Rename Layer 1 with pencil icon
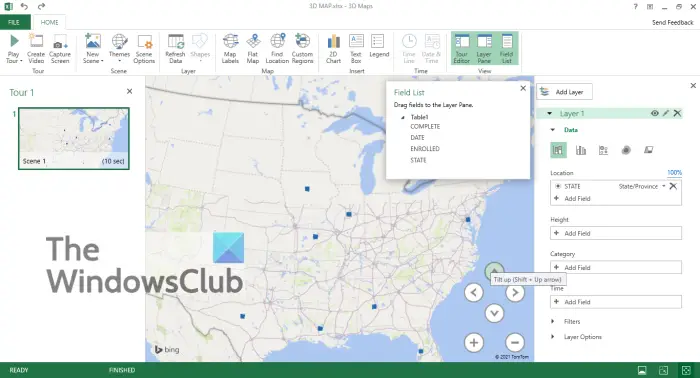The width and height of the screenshot is (700, 378). (x=666, y=113)
